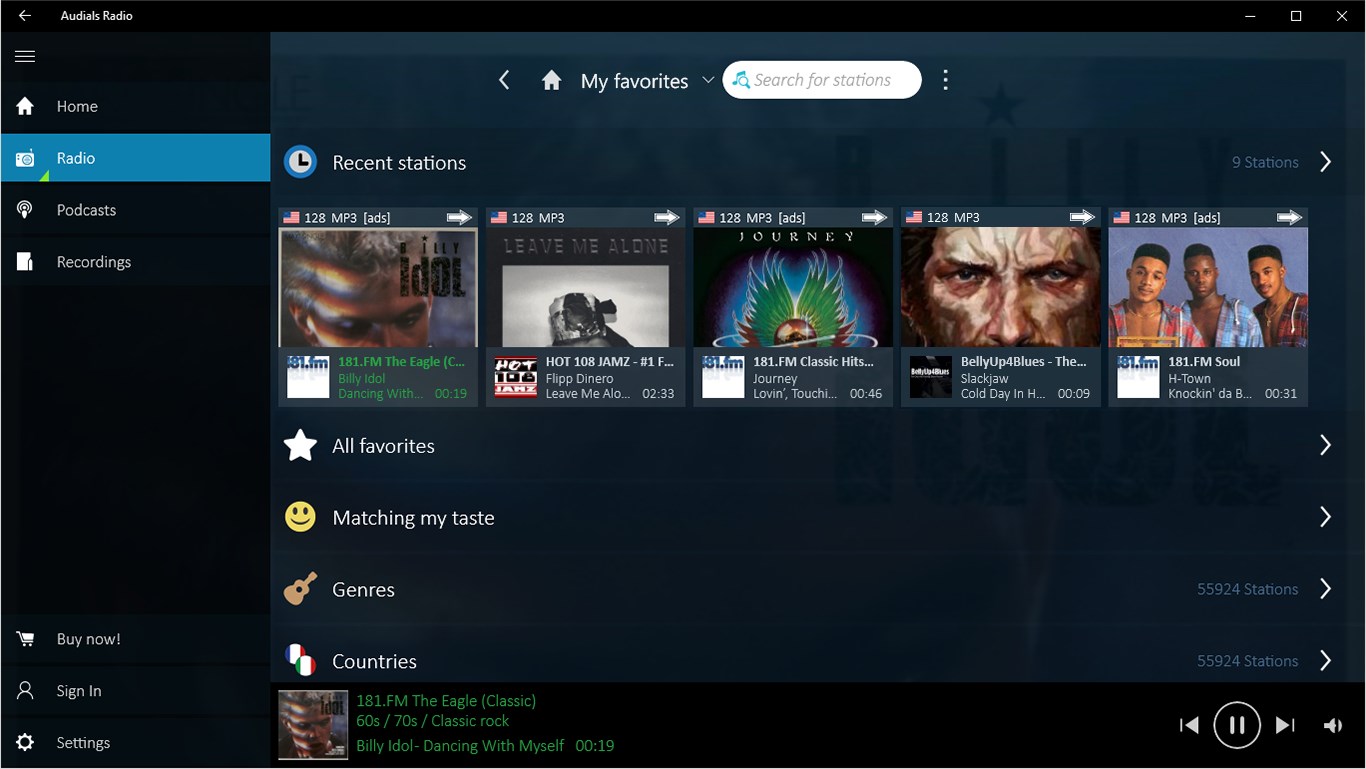Go back using title bar arrow
Screen dimensions: 1366x769
pos(24,16)
